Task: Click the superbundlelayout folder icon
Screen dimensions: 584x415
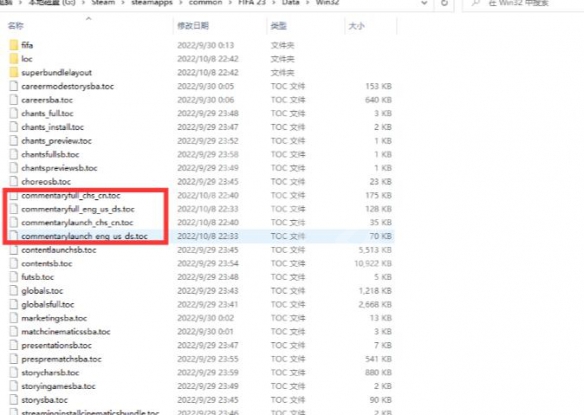Action: (14, 72)
